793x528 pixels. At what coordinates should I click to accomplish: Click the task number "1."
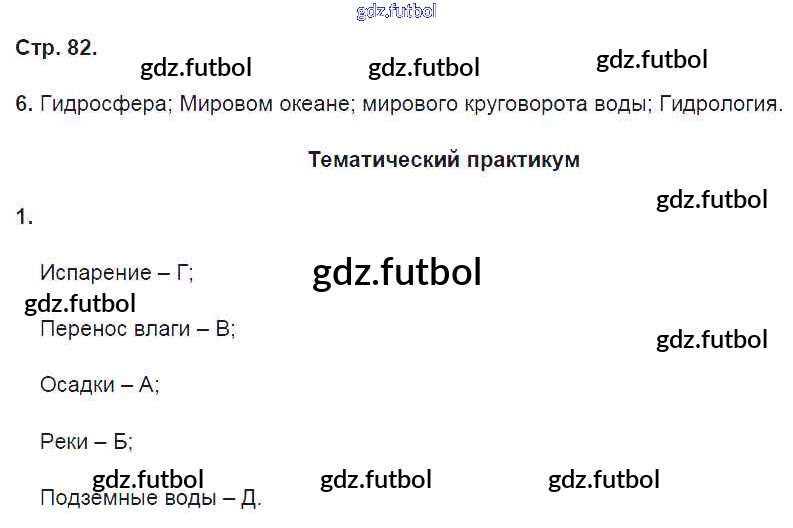coord(25,216)
